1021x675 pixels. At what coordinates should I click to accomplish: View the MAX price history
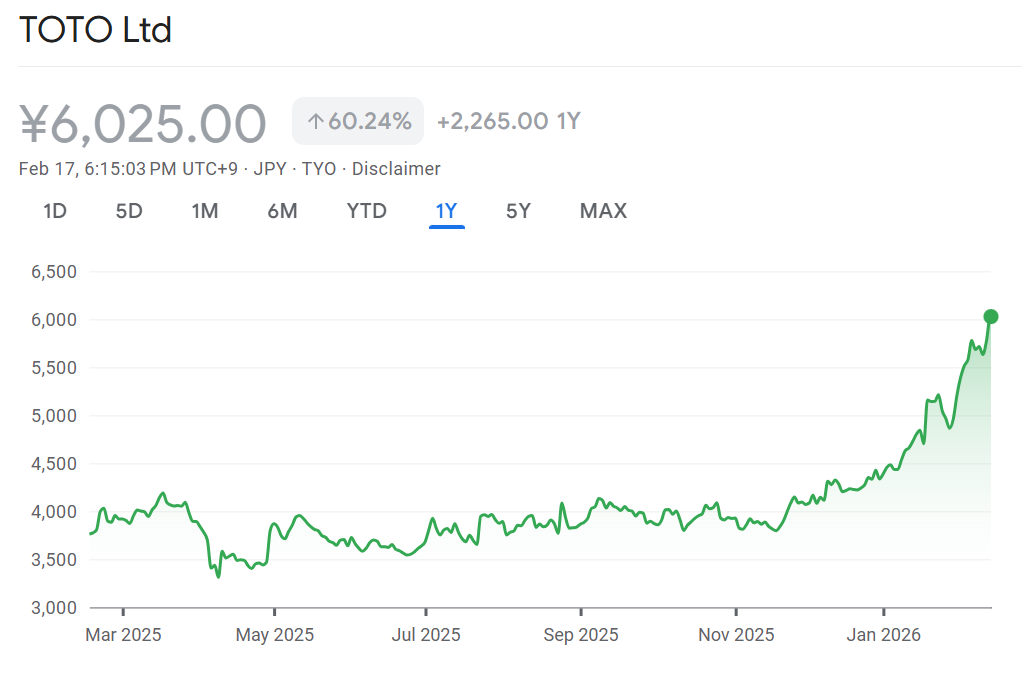coord(603,211)
